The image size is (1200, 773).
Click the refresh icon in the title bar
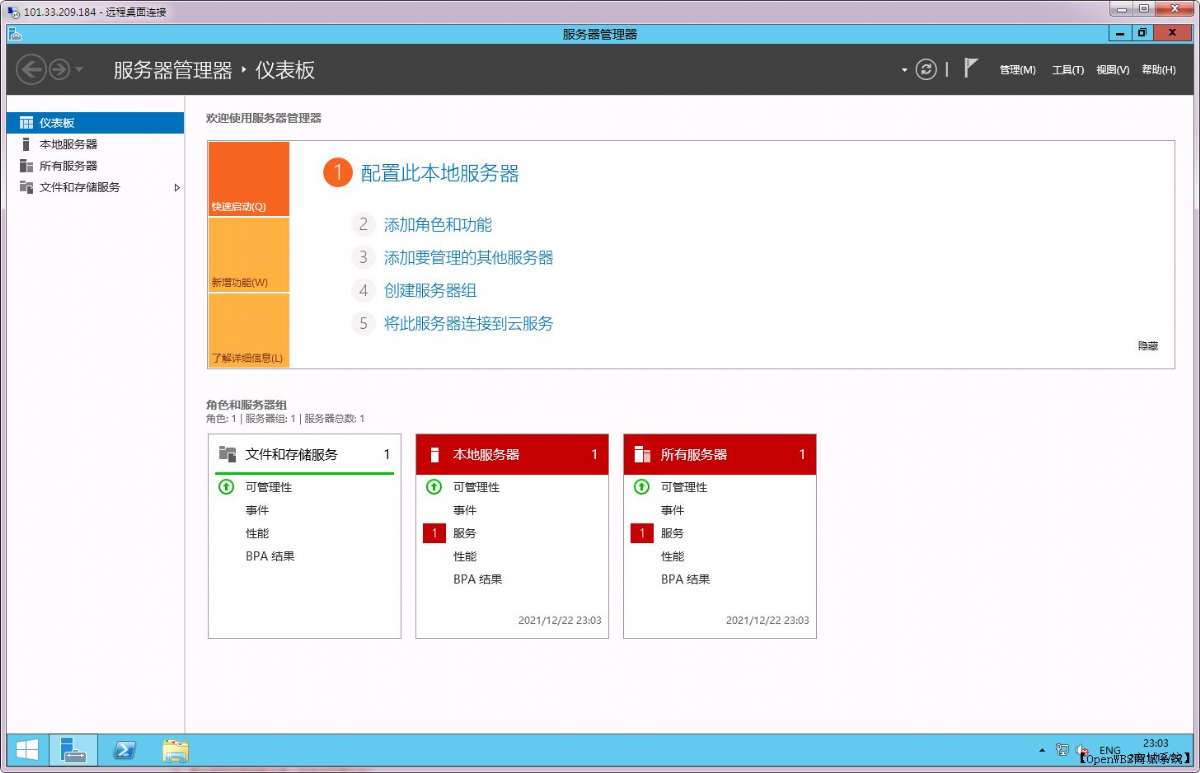[x=927, y=70]
